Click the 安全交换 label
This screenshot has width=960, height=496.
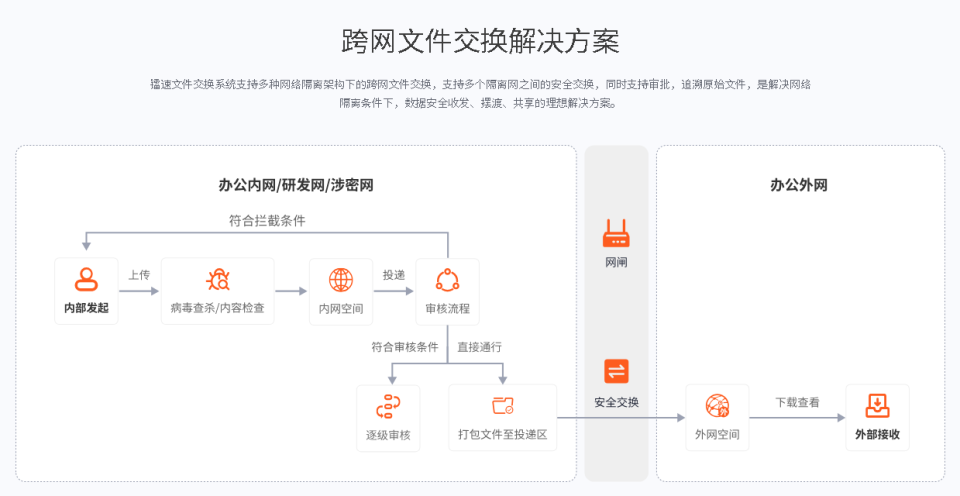point(617,402)
